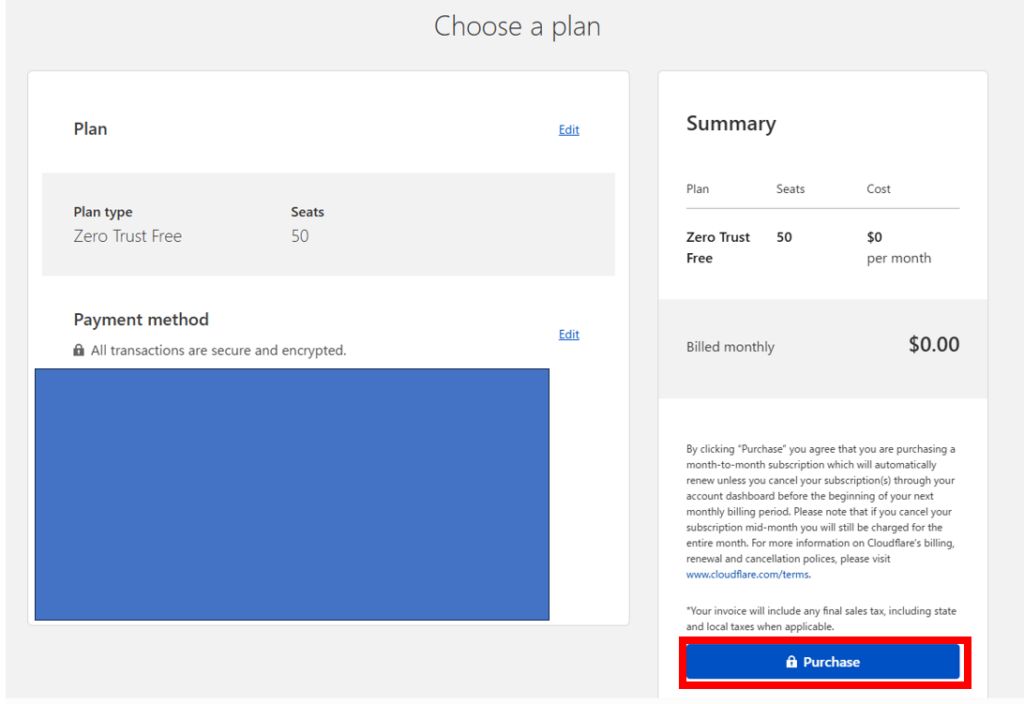Click the Purchase button
Viewport: 1024px width, 704px height.
coord(822,662)
